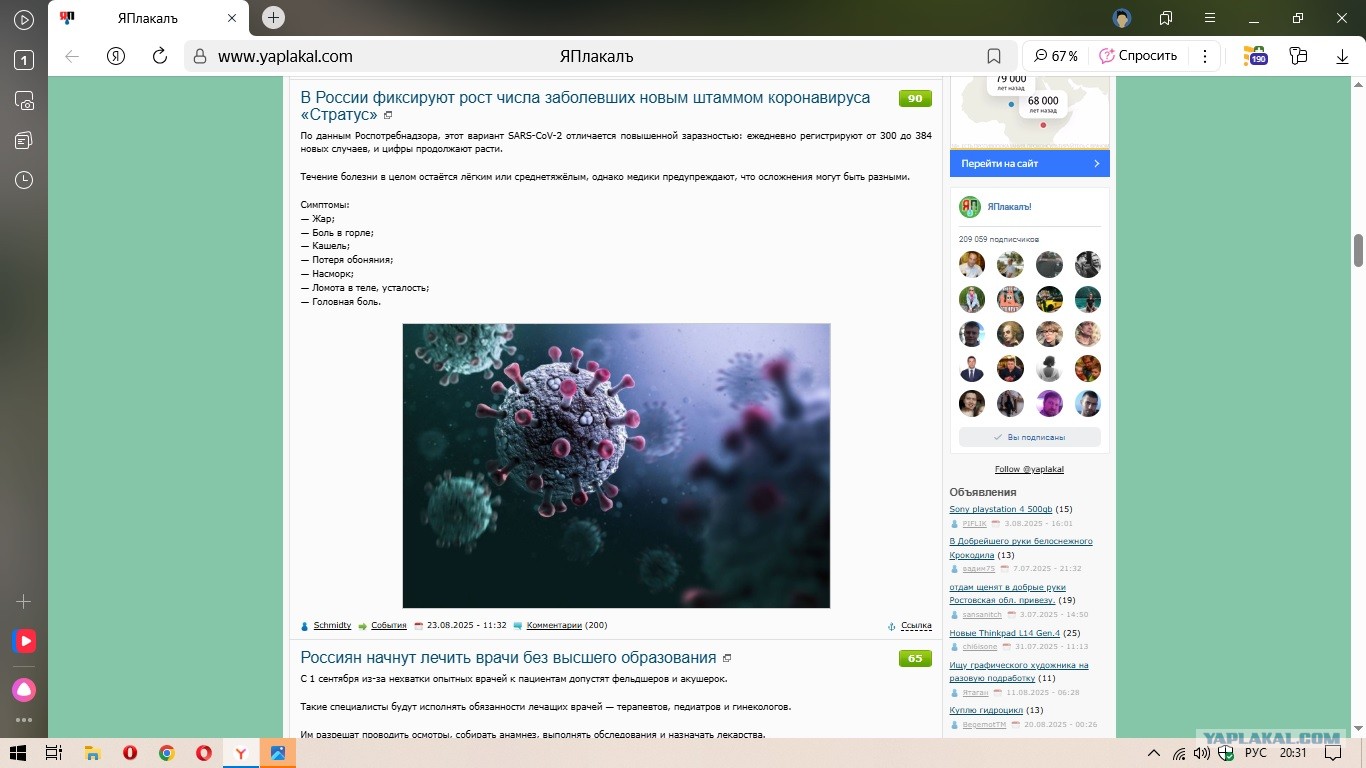Open rating badge showing 65

click(x=915, y=658)
